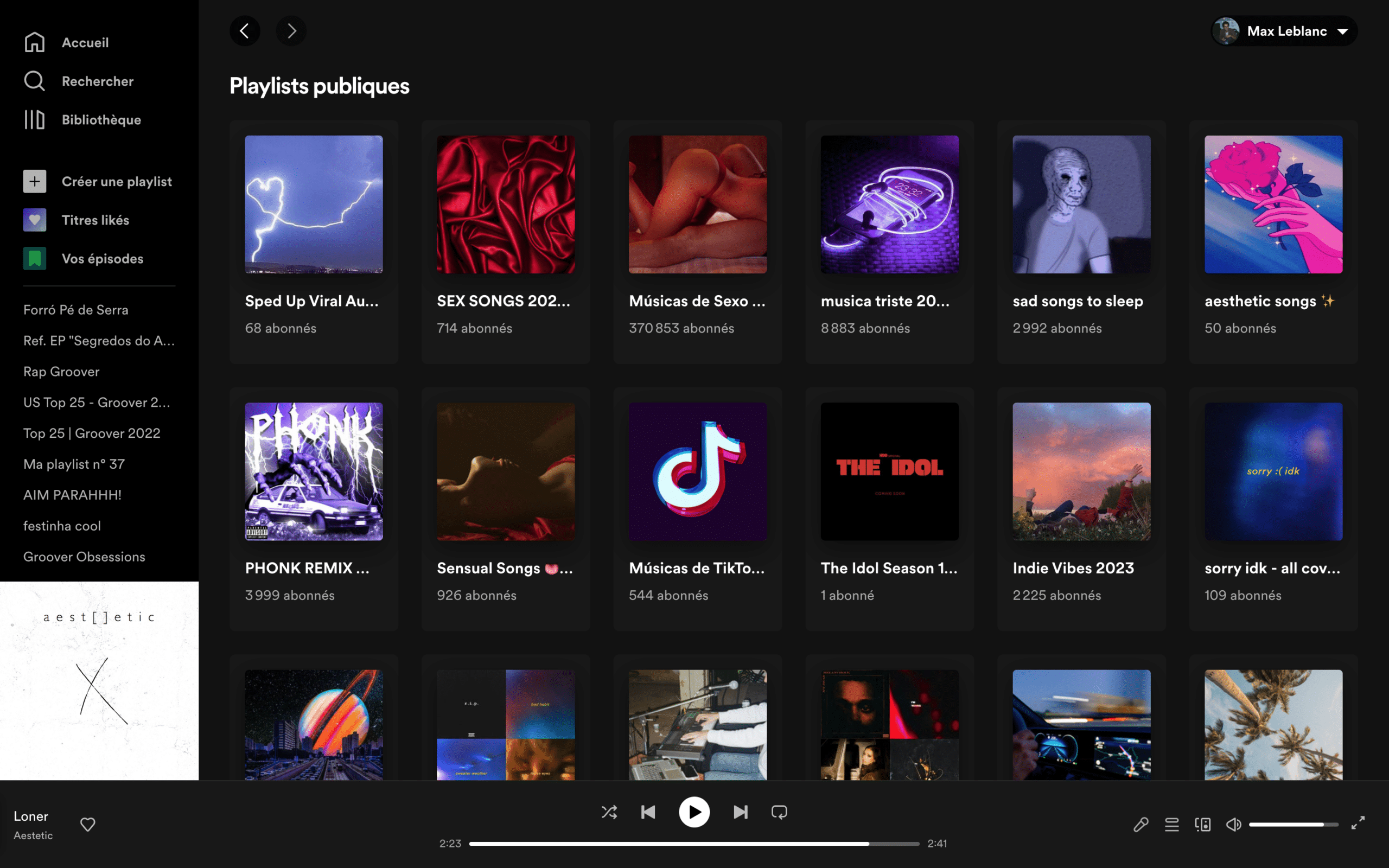Open the Saturn planet cover playlist
The width and height of the screenshot is (1389, 868).
tap(314, 724)
